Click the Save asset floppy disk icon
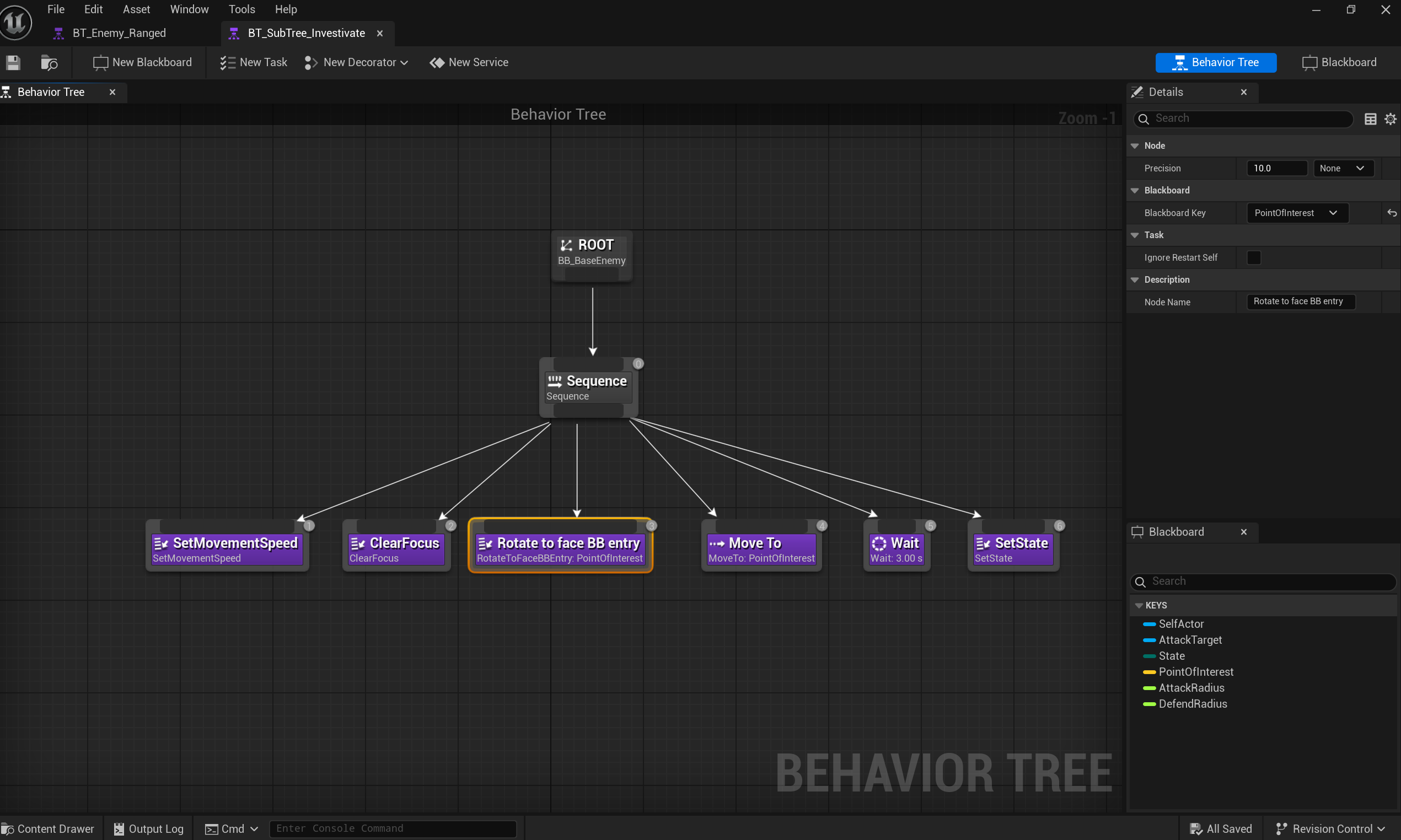 13,62
